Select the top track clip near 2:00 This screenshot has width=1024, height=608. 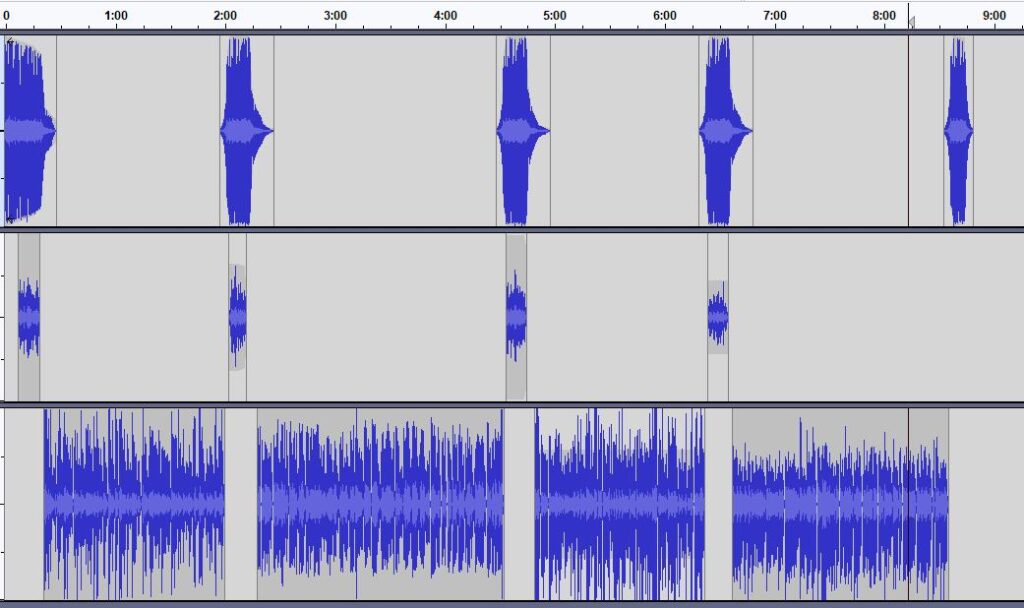click(245, 130)
